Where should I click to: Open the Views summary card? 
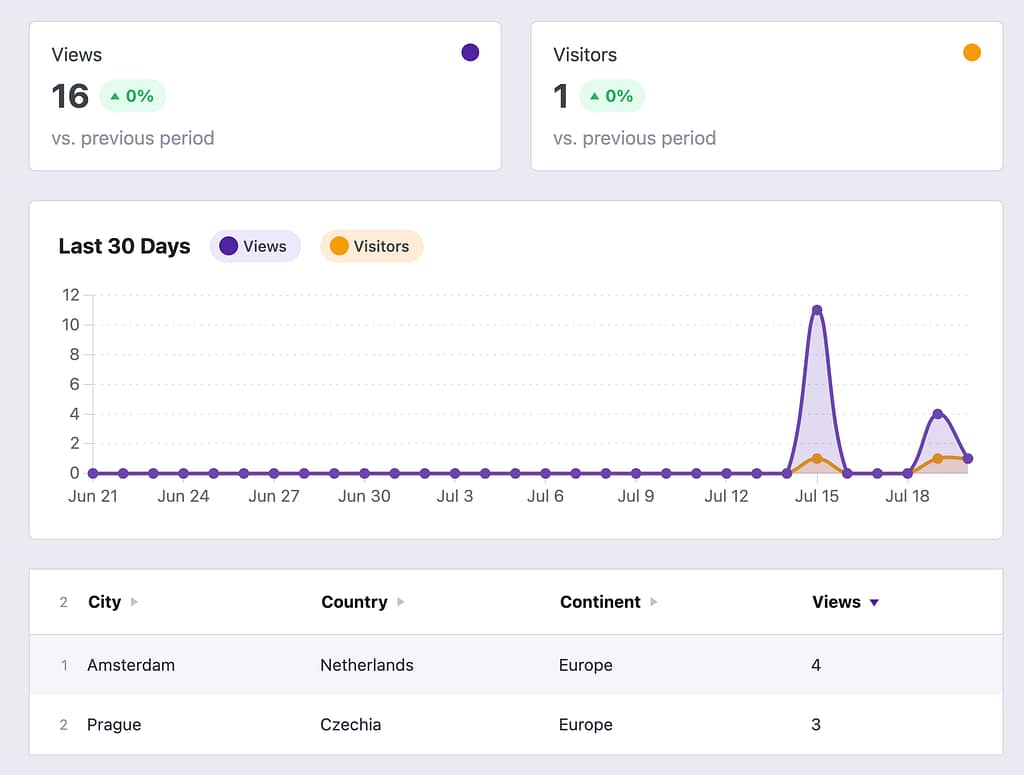tap(265, 96)
